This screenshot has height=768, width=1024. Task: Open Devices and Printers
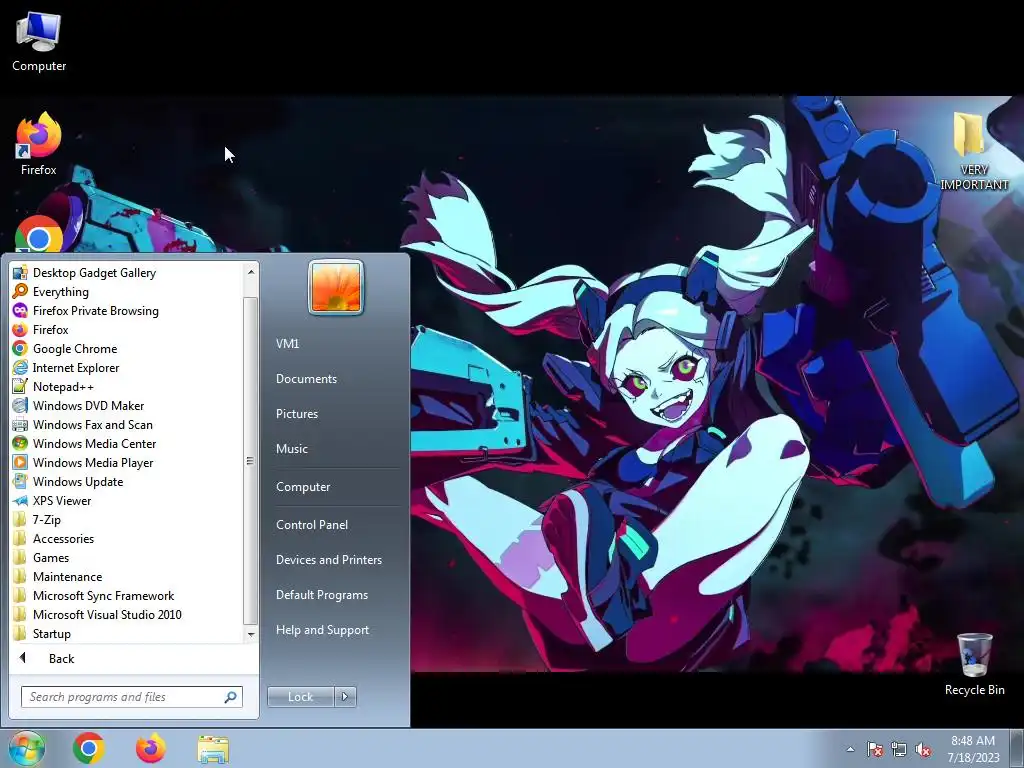[x=328, y=560]
